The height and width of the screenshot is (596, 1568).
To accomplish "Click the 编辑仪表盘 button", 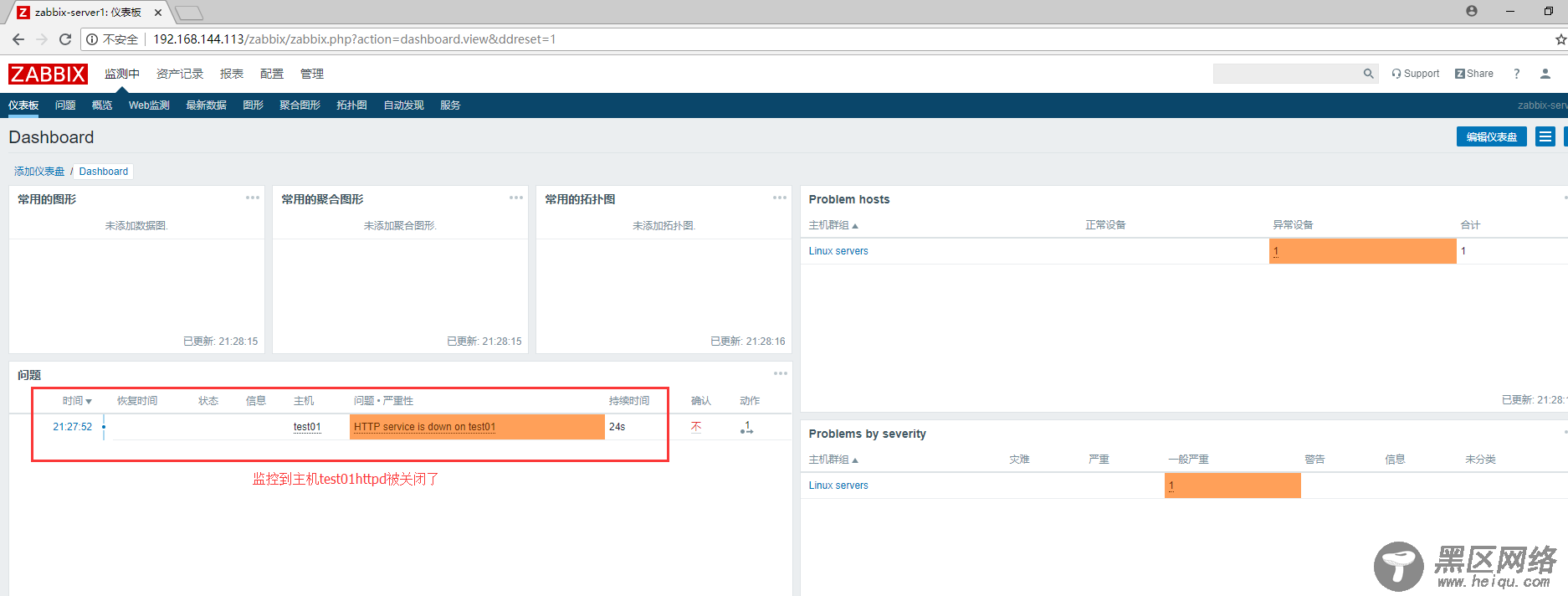I will [x=1492, y=136].
